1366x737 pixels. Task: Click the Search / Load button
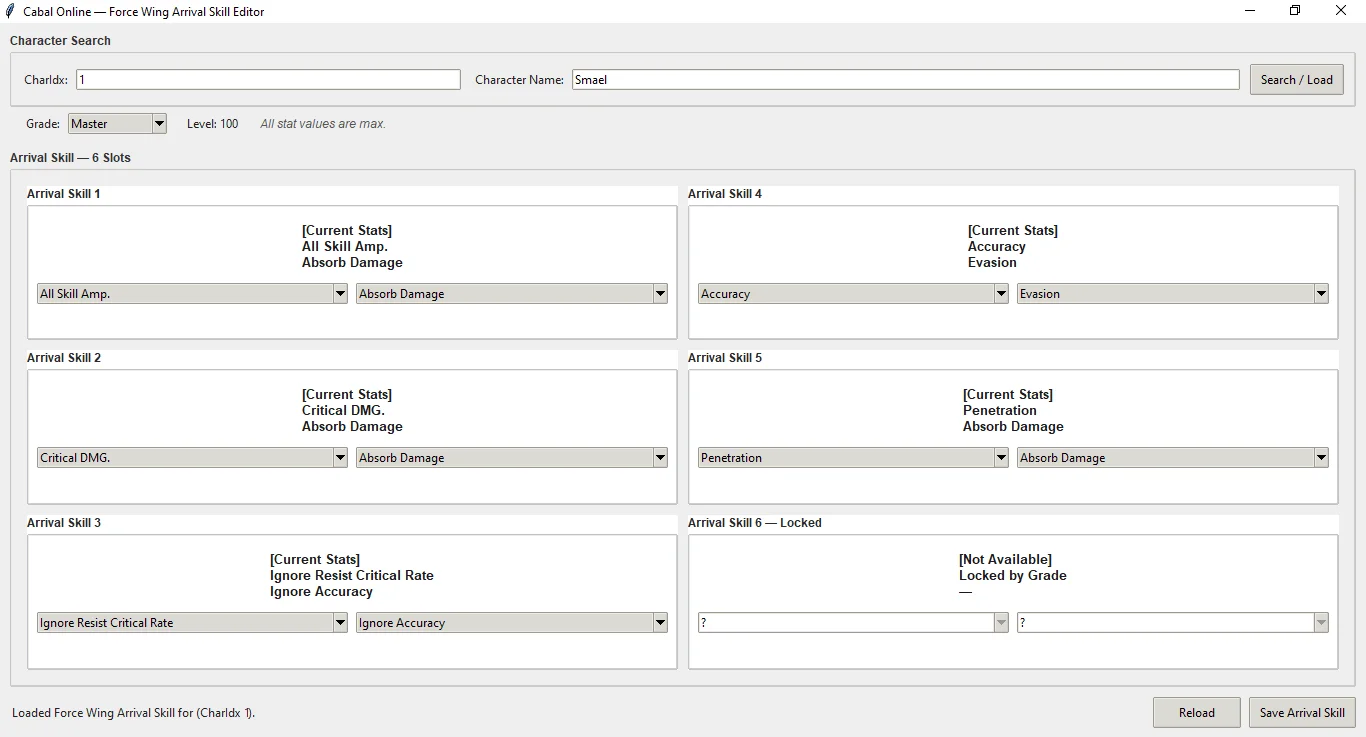(x=1296, y=80)
